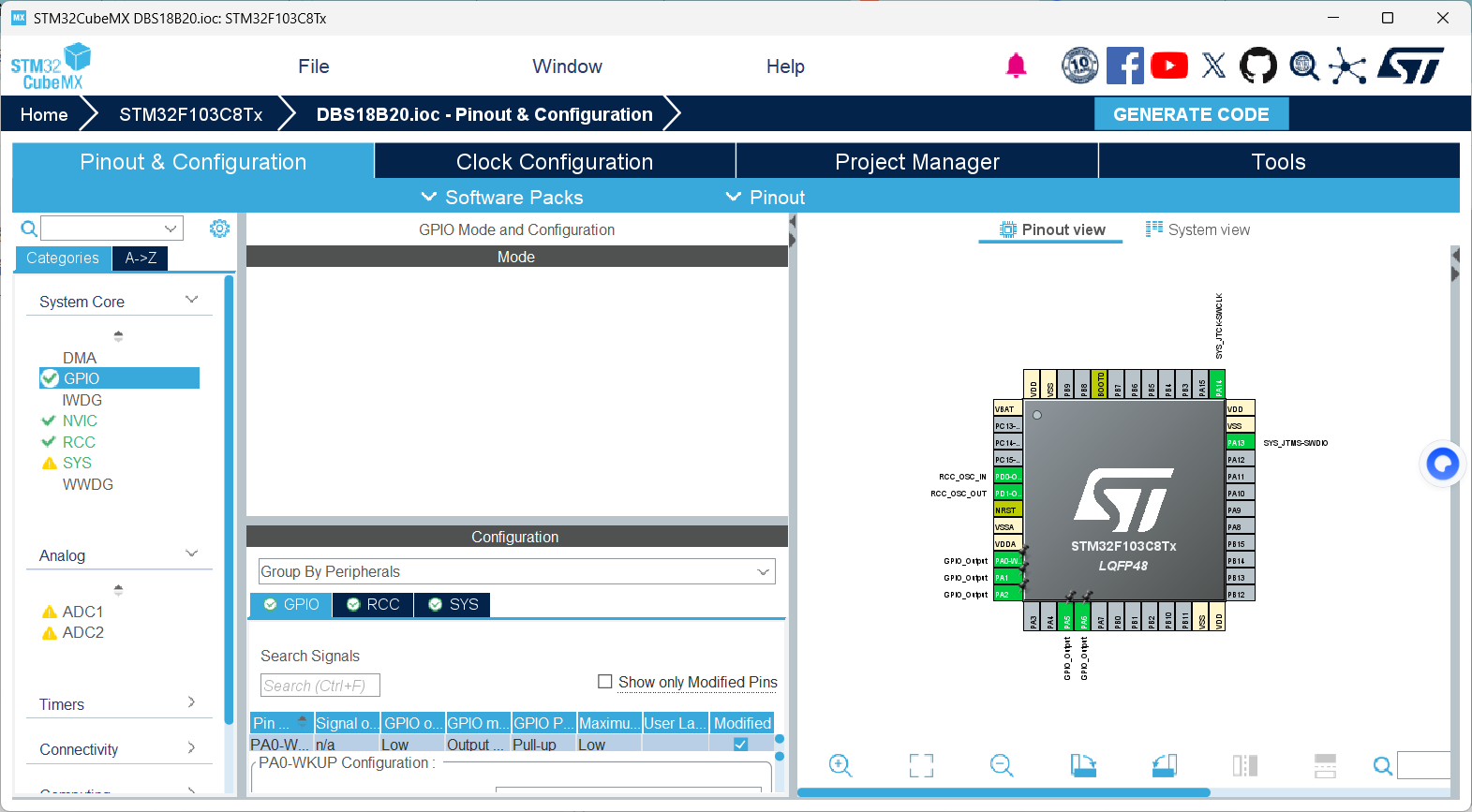
Task: Click the PA13 pin on the chip
Action: pyautogui.click(x=1241, y=443)
